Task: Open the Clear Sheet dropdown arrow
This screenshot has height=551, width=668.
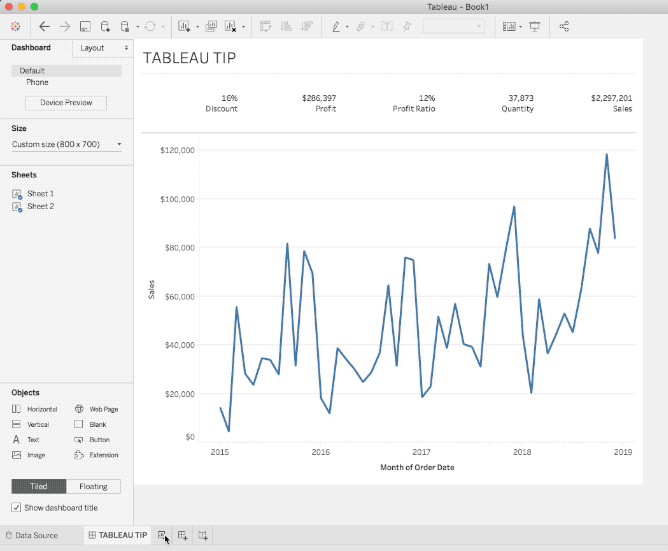Action: tap(244, 27)
